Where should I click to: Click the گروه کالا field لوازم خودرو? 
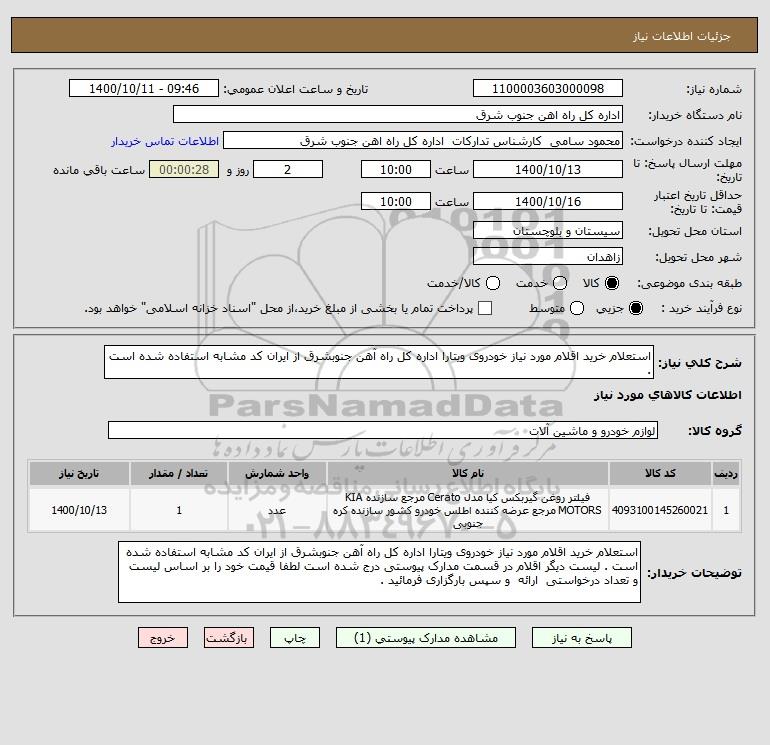click(383, 430)
